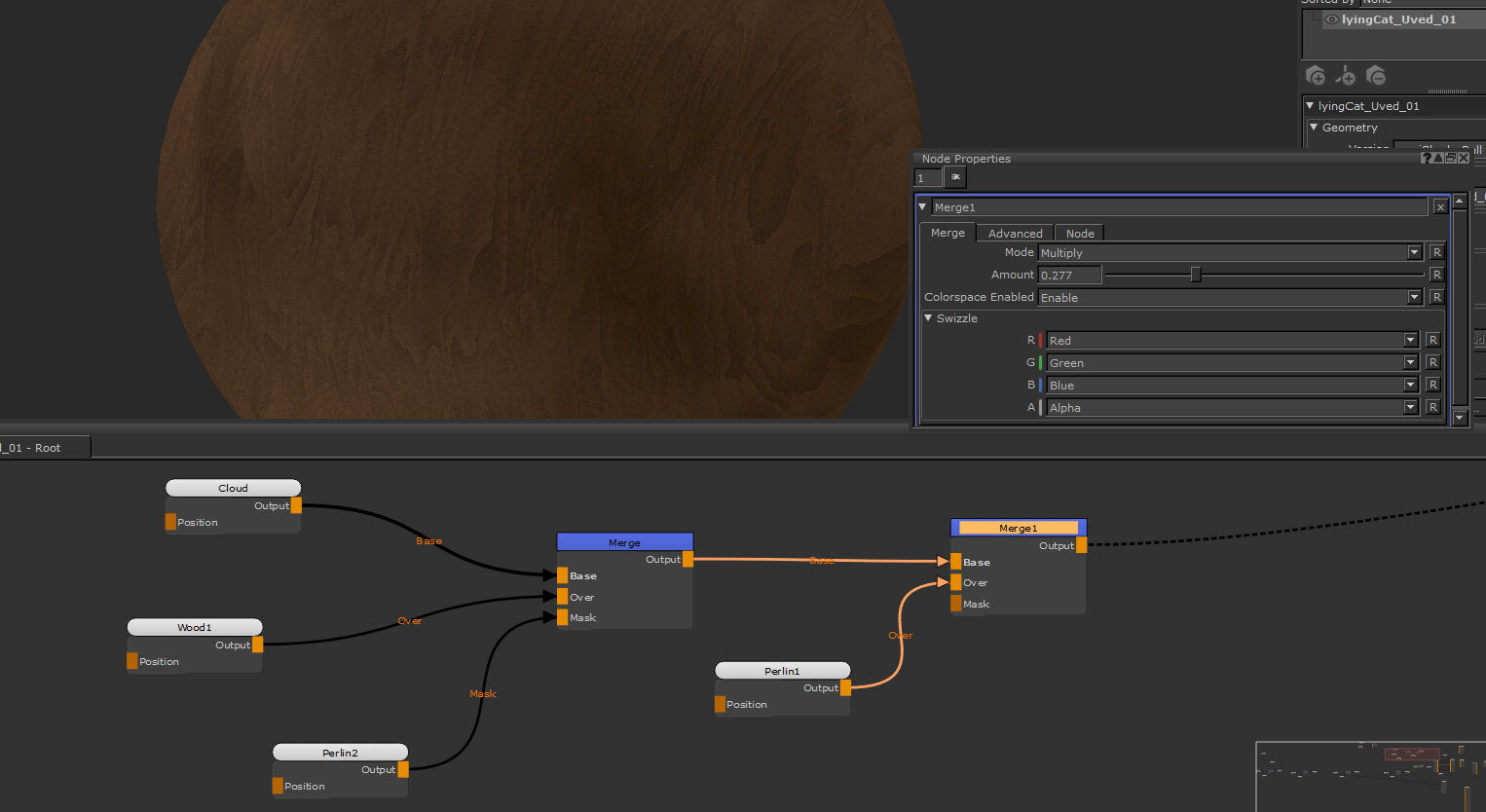Click the add object icon
The width and height of the screenshot is (1486, 812).
[1316, 76]
